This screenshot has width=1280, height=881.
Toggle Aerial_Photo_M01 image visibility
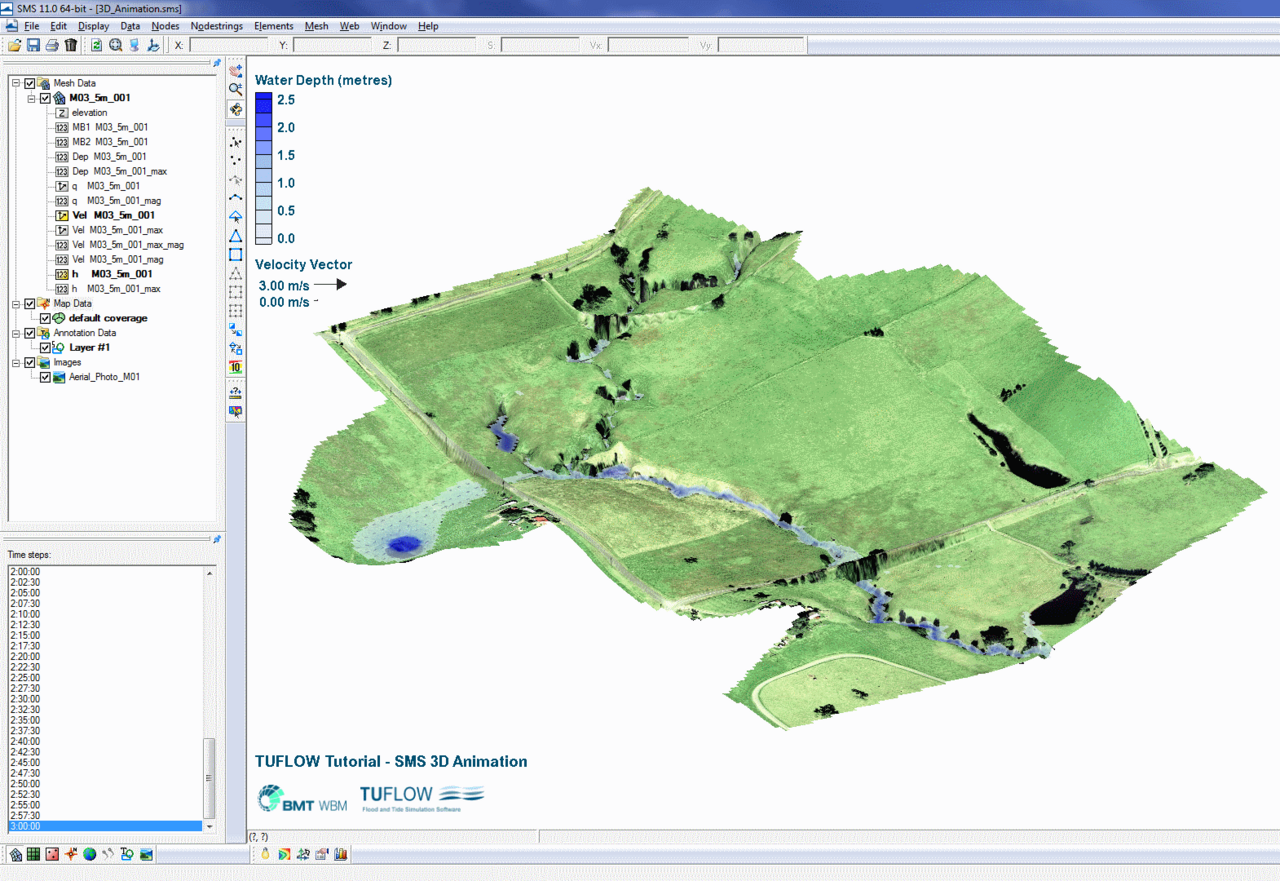tap(45, 378)
